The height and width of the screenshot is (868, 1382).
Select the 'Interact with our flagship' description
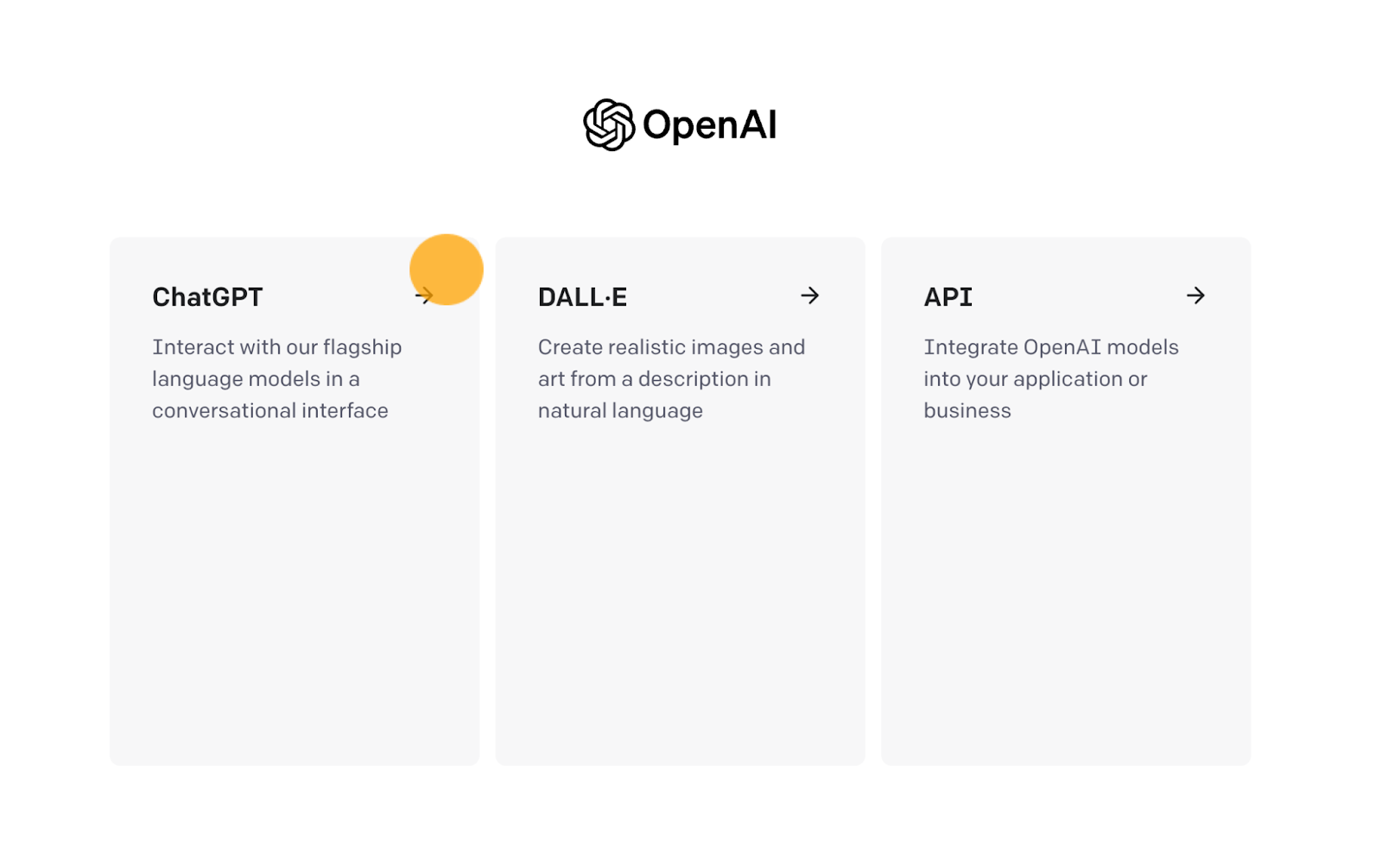[277, 347]
